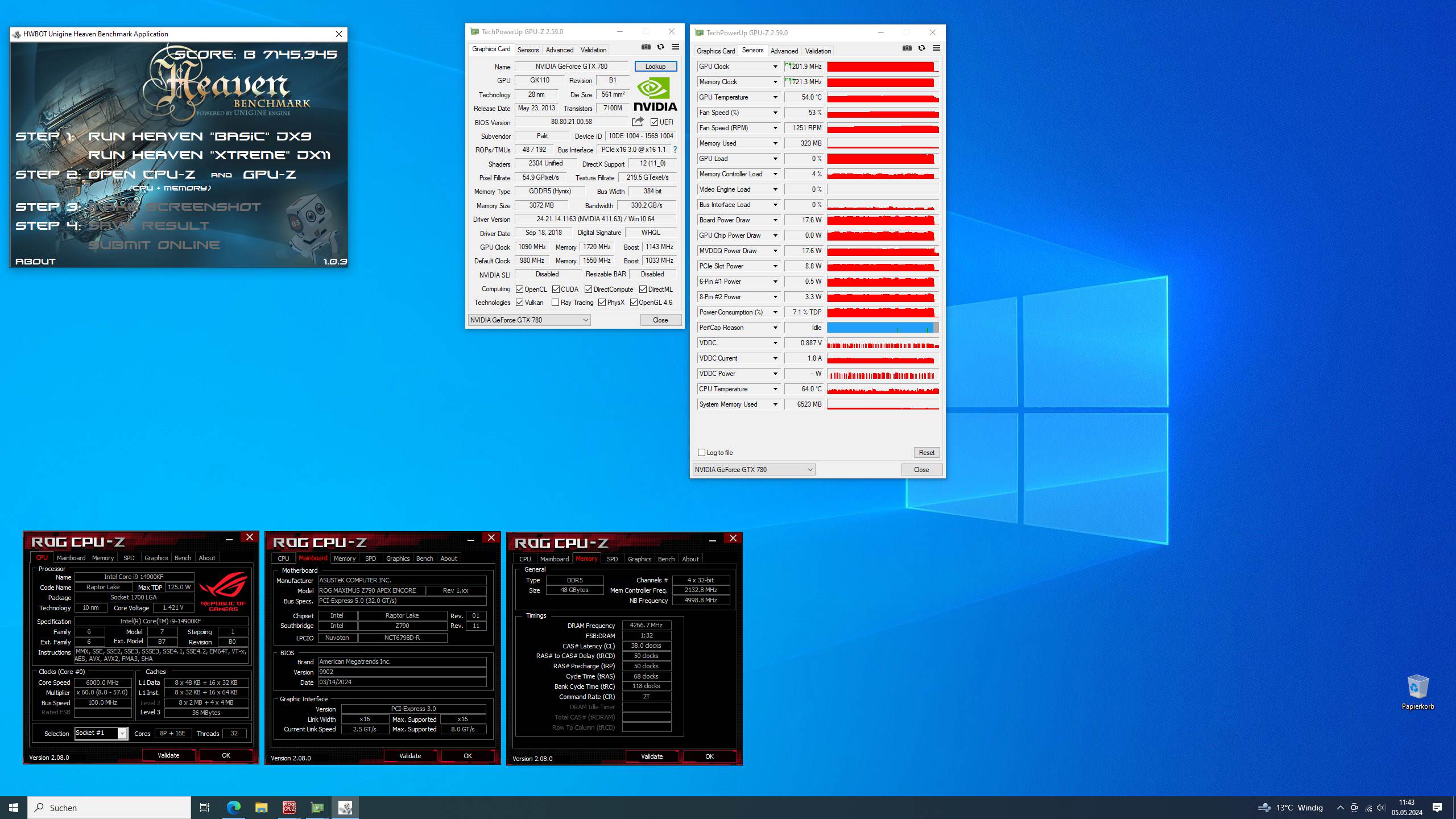Toggle the CUDA checkbox

(x=556, y=289)
